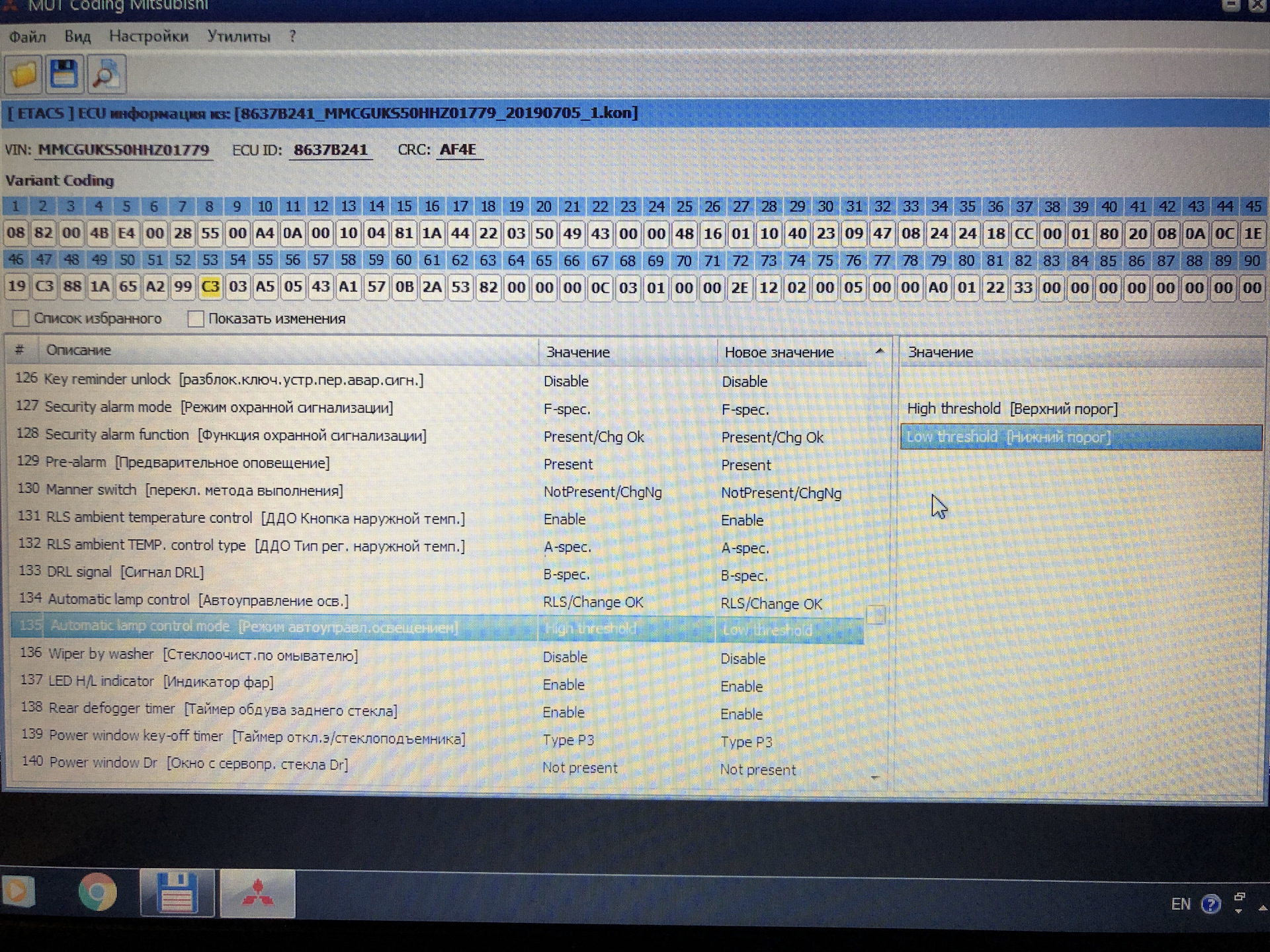Click the help question mark tray icon
The height and width of the screenshot is (952, 1270).
(1210, 904)
